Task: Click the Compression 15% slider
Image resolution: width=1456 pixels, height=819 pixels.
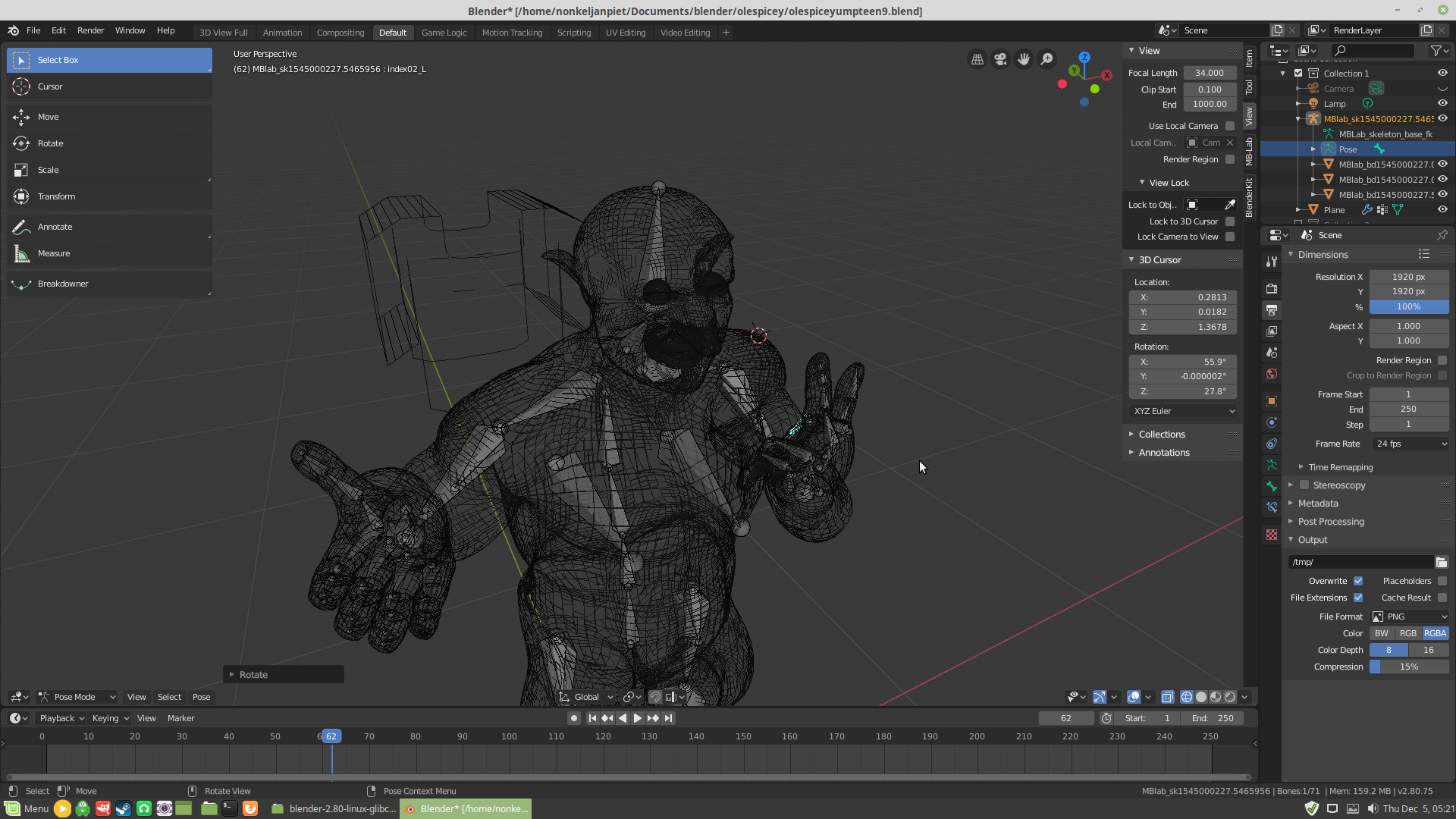Action: [1409, 667]
